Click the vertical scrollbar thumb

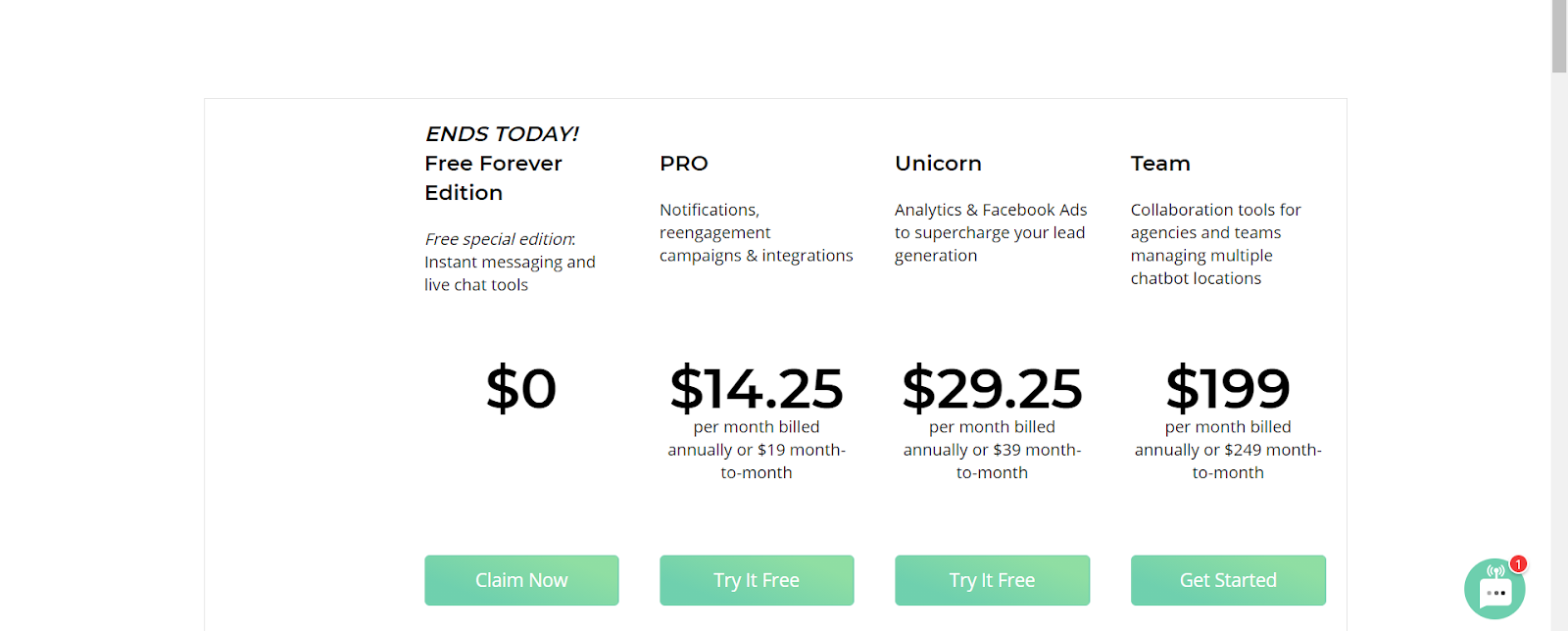1559,36
